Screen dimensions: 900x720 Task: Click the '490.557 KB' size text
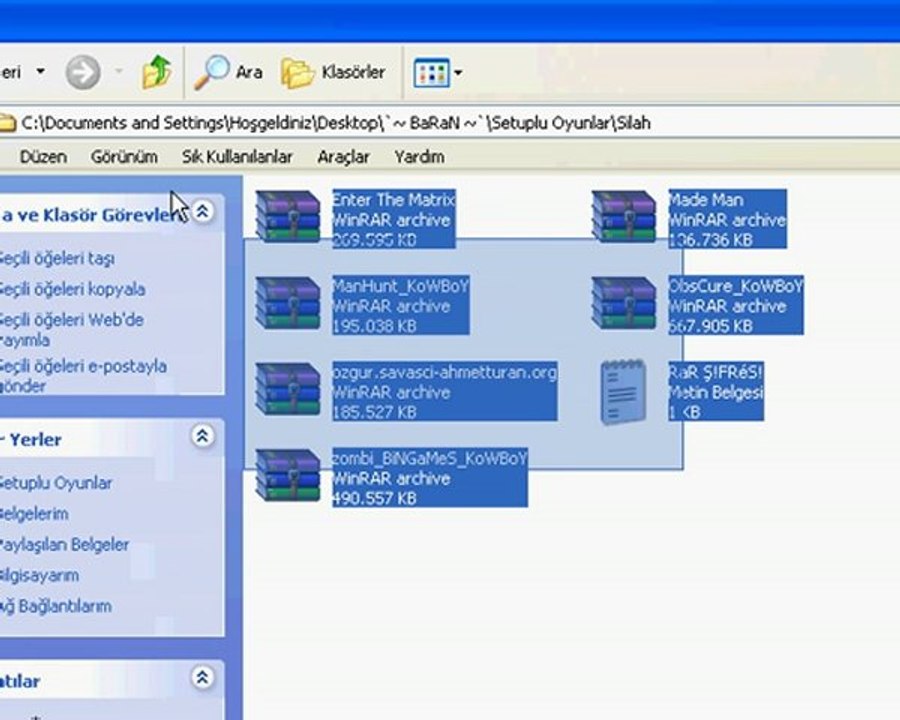[374, 498]
